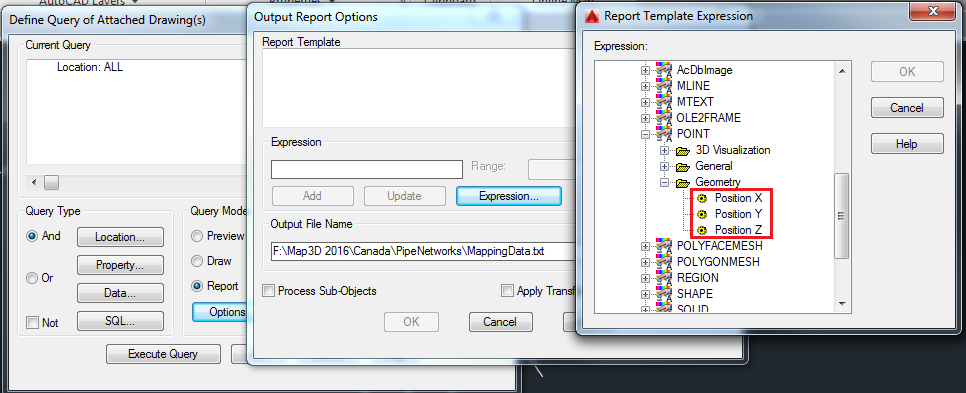Click the Geometry folder icon
Image resolution: width=966 pixels, height=393 pixels.
(683, 182)
